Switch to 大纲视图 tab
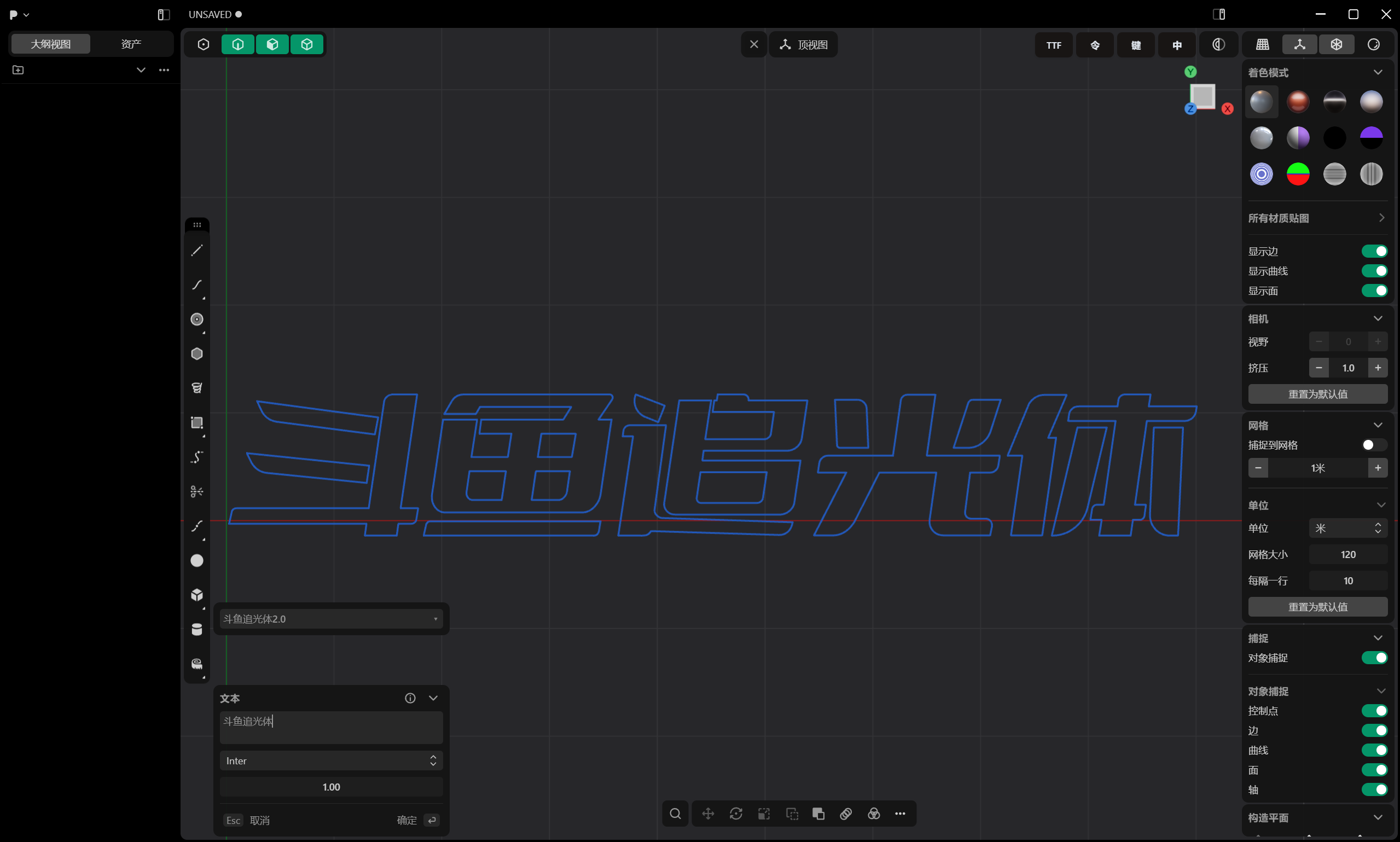 [50, 44]
